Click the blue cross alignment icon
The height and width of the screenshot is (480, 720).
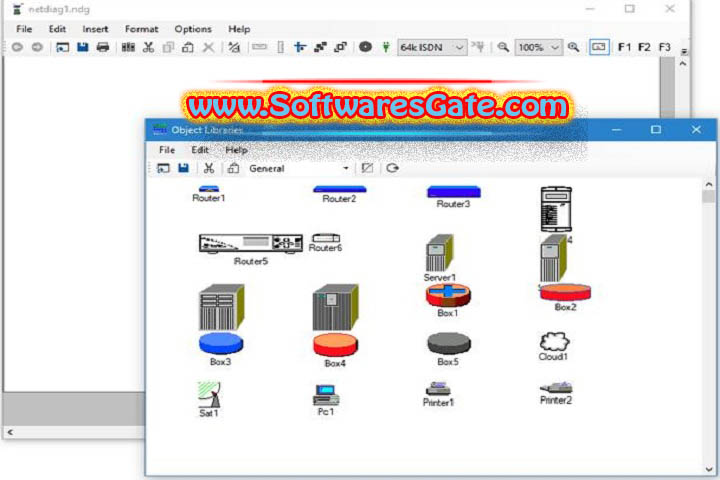[x=300, y=47]
